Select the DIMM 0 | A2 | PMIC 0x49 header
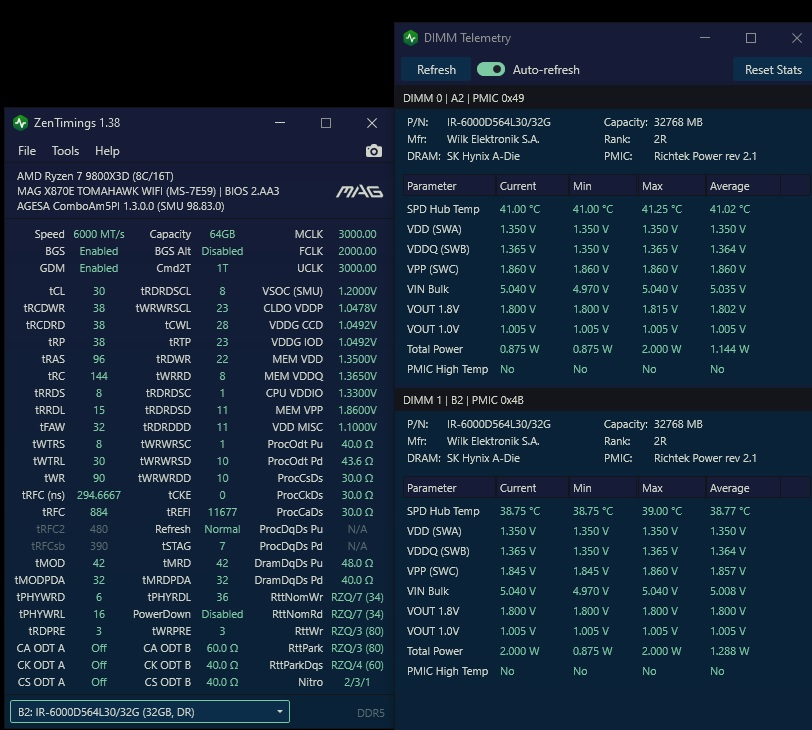 (x=603, y=98)
